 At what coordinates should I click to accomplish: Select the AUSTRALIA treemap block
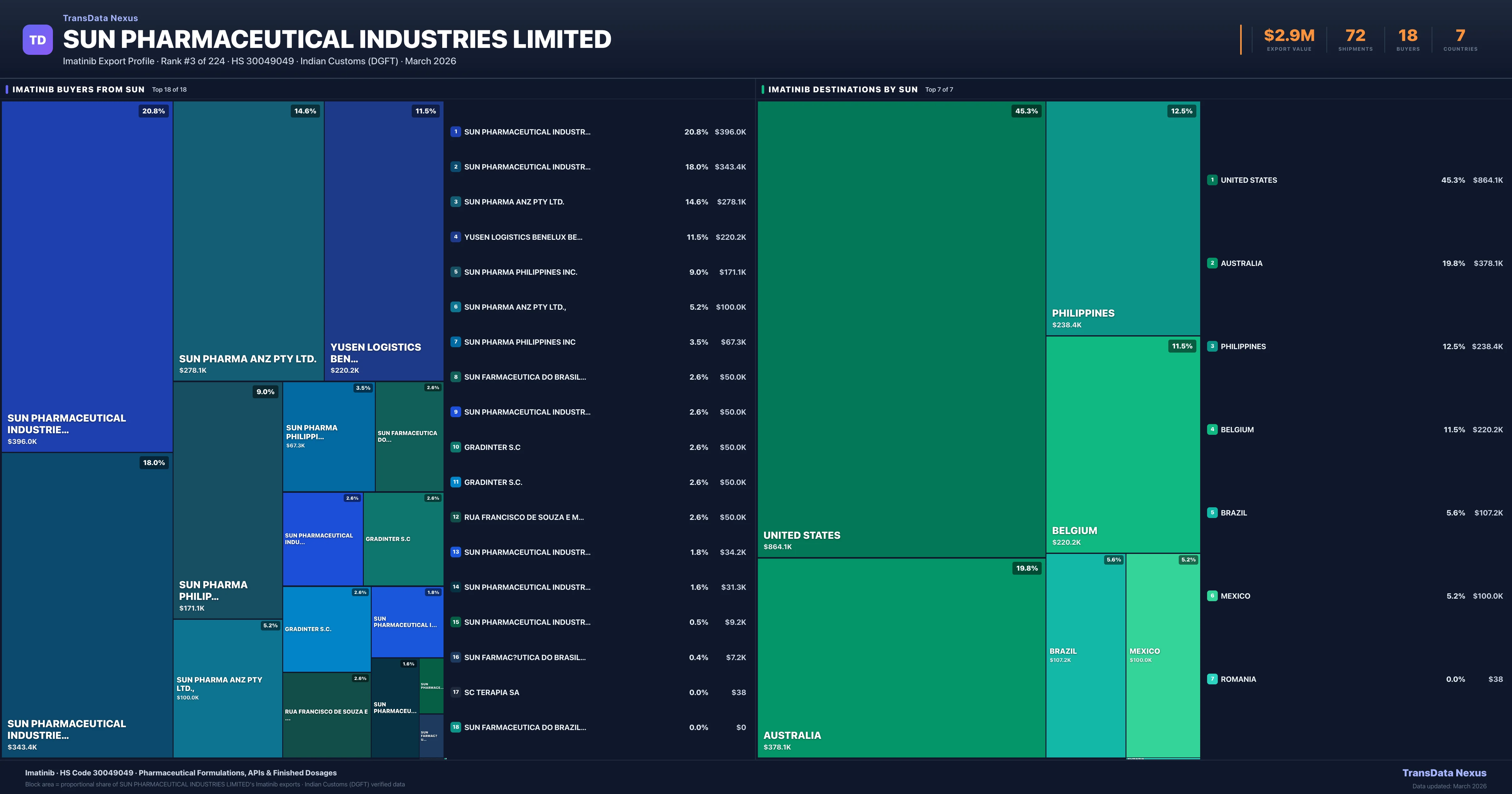click(x=901, y=658)
